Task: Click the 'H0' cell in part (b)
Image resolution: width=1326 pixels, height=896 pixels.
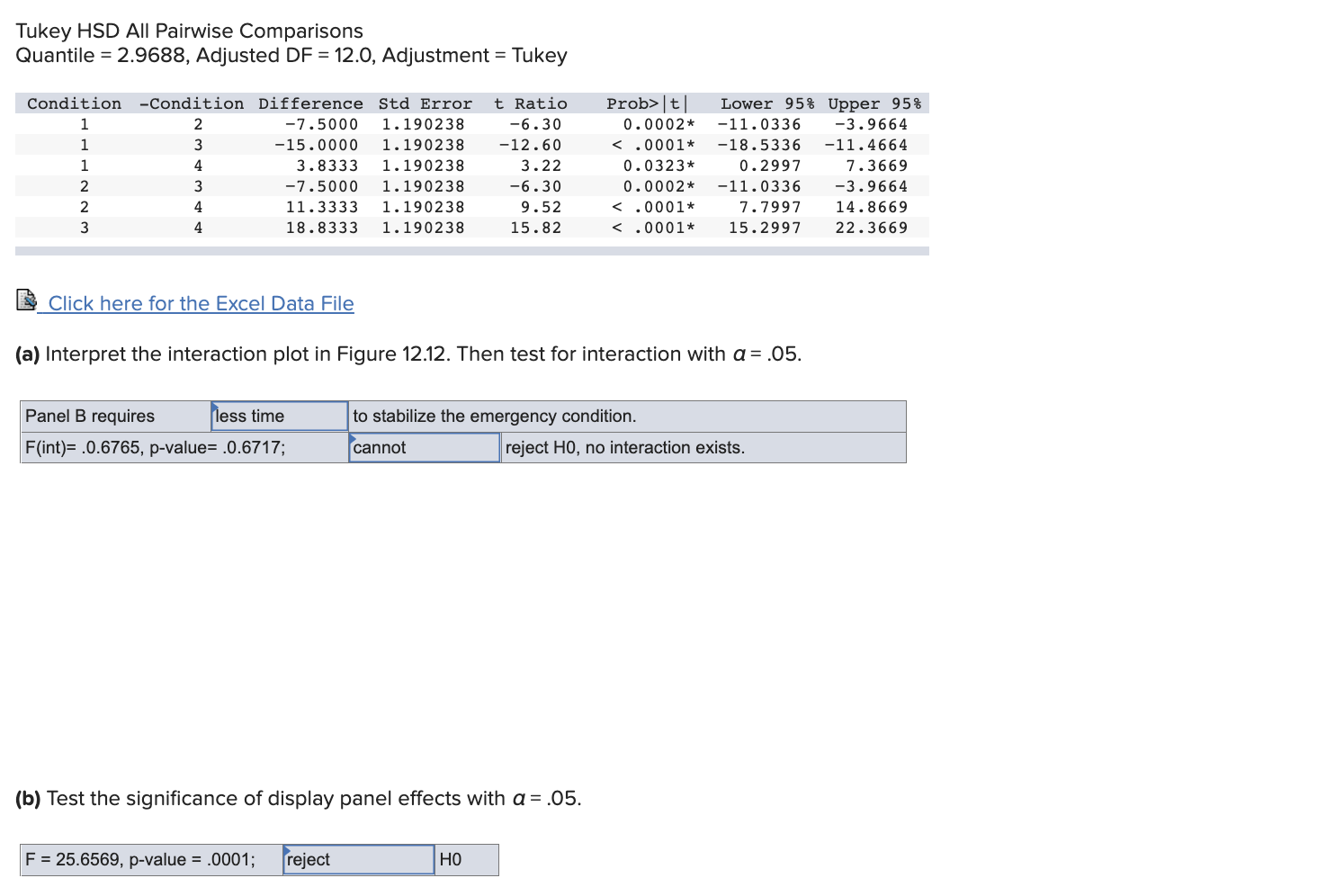Action: (466, 860)
